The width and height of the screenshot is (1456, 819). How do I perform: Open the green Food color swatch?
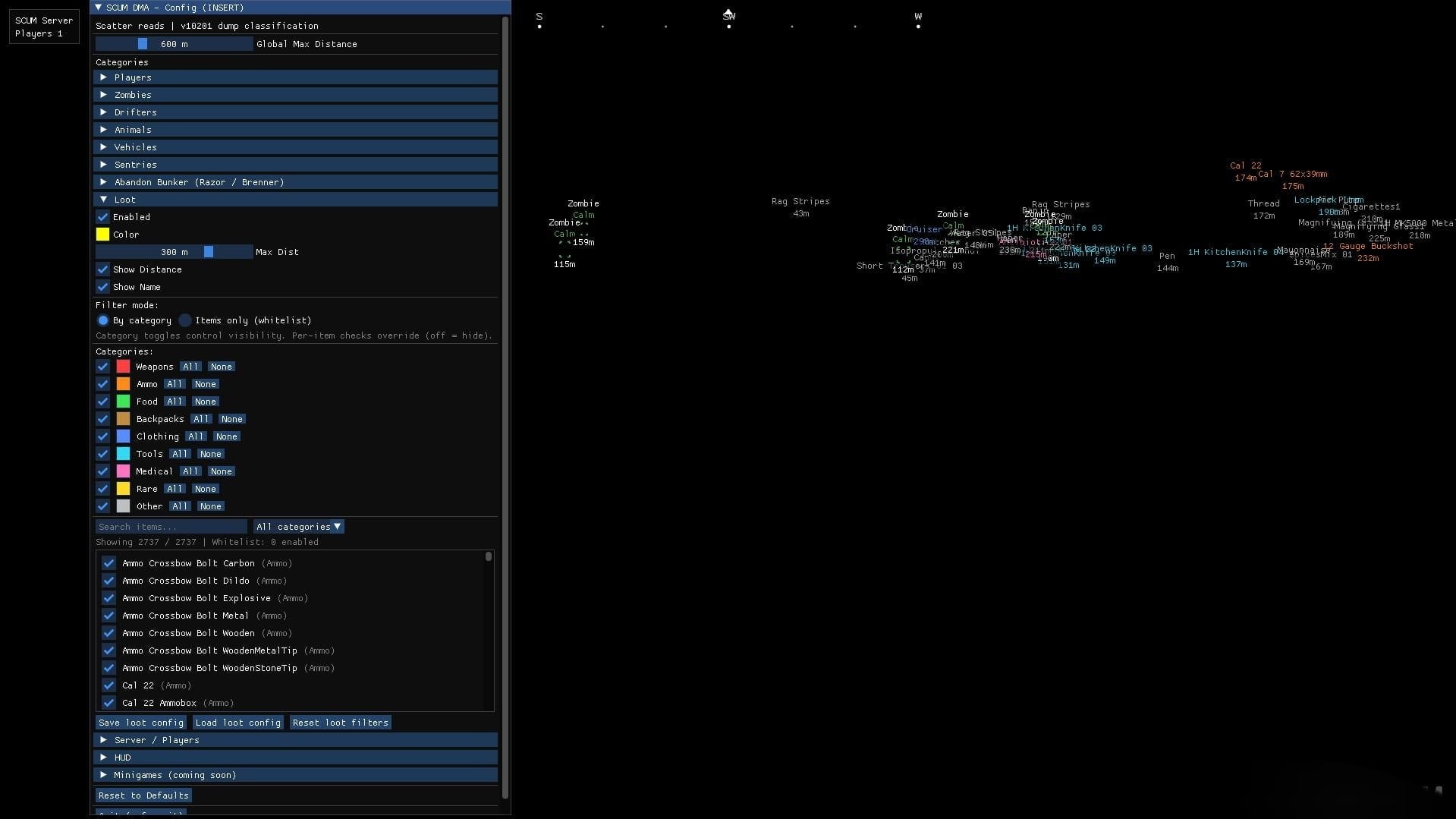[x=123, y=402]
